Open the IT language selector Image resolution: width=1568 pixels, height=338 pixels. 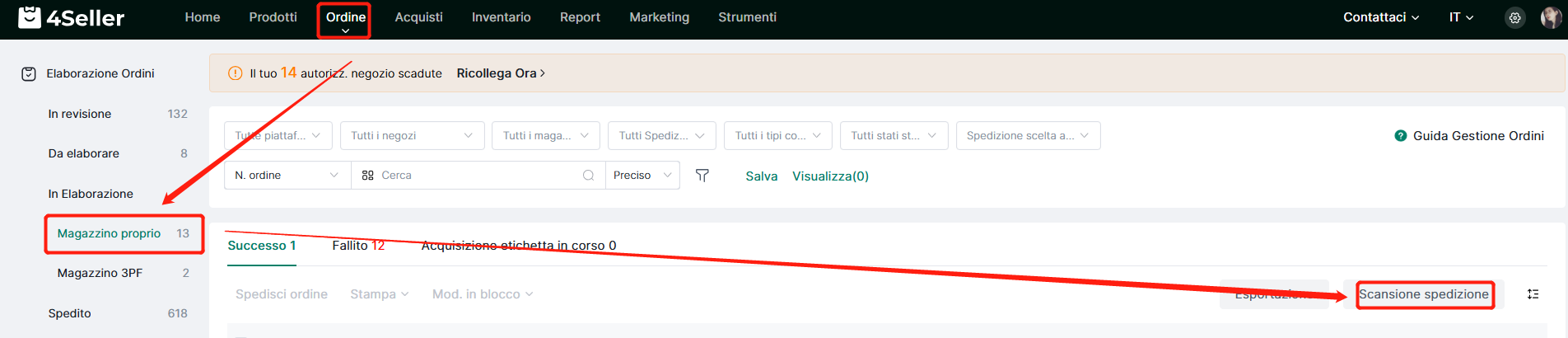point(1461,17)
